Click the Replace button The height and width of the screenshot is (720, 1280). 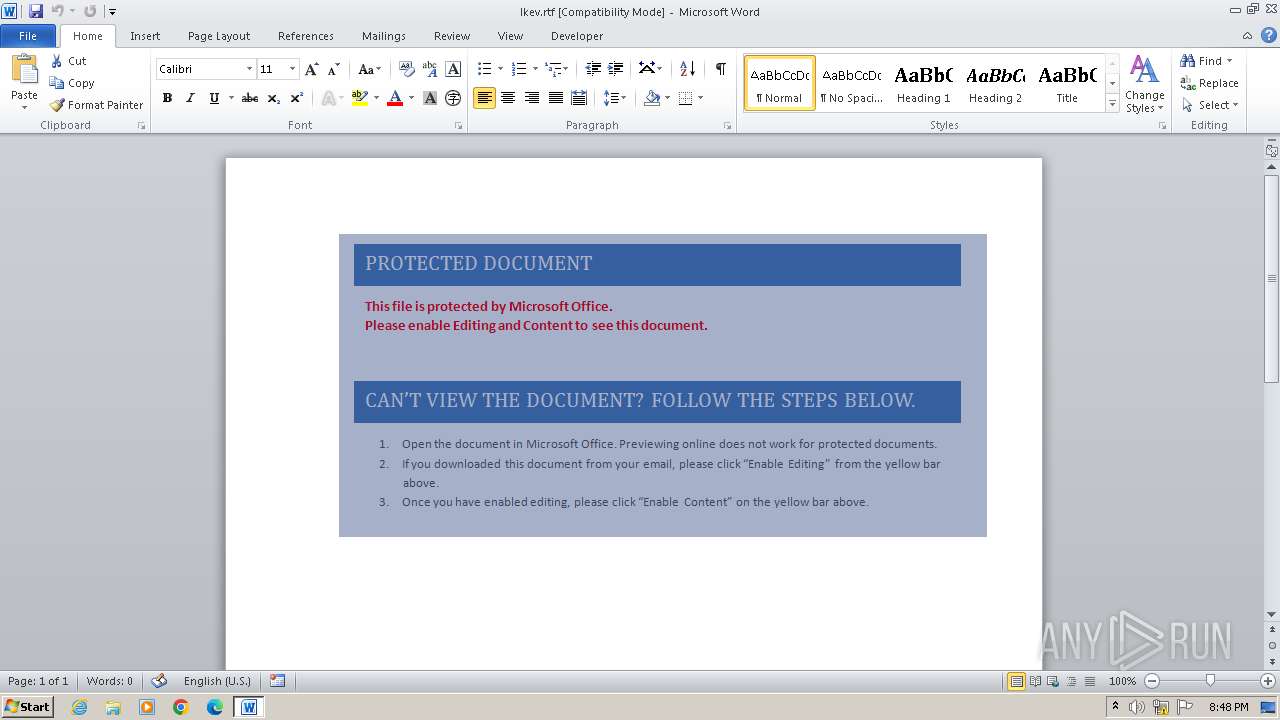[x=1210, y=83]
